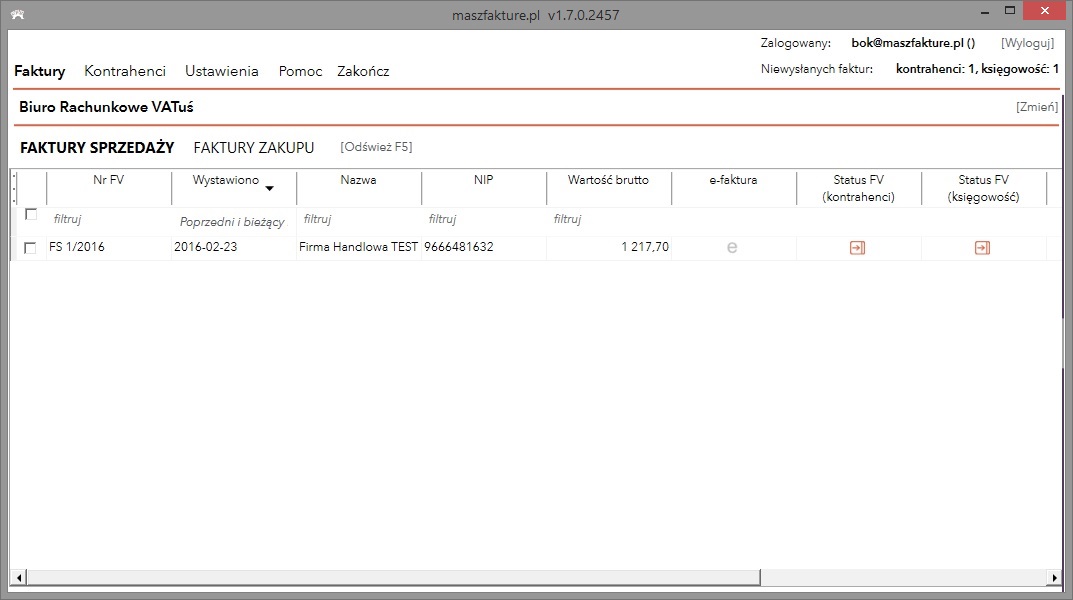
Task: Switch to the FAKTURY ZAKUPU tab
Action: point(254,148)
